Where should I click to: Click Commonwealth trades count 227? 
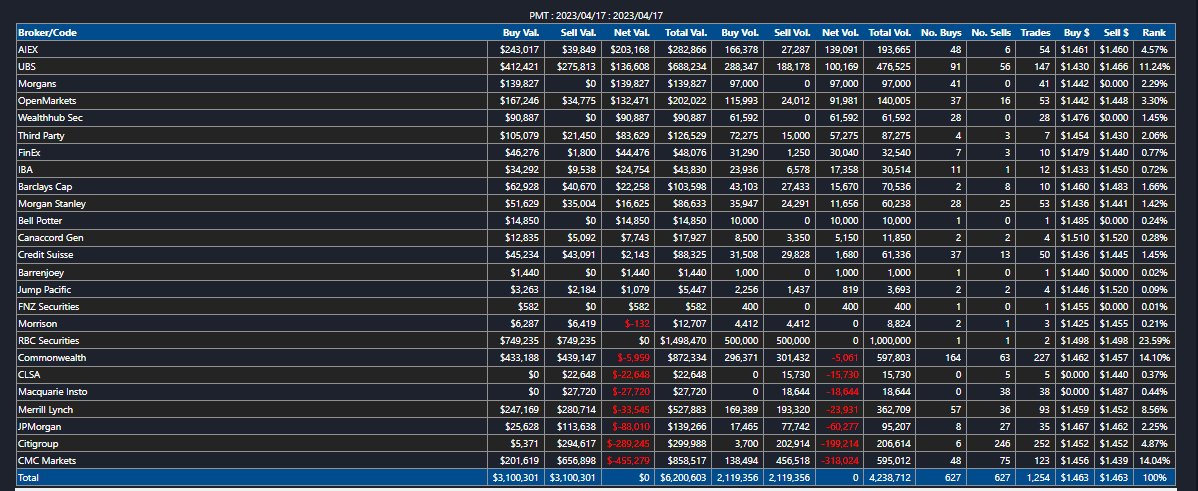point(1044,357)
